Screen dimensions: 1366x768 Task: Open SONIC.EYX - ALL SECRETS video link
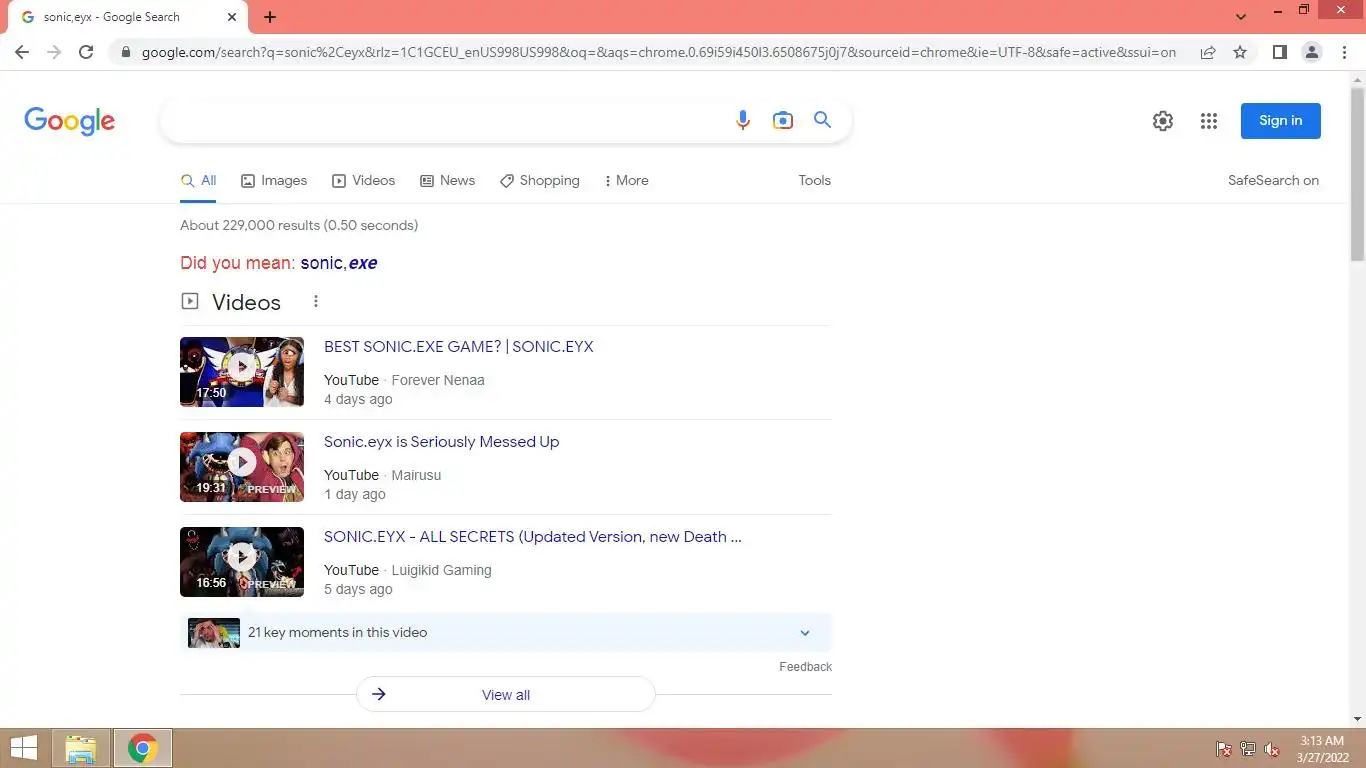533,537
